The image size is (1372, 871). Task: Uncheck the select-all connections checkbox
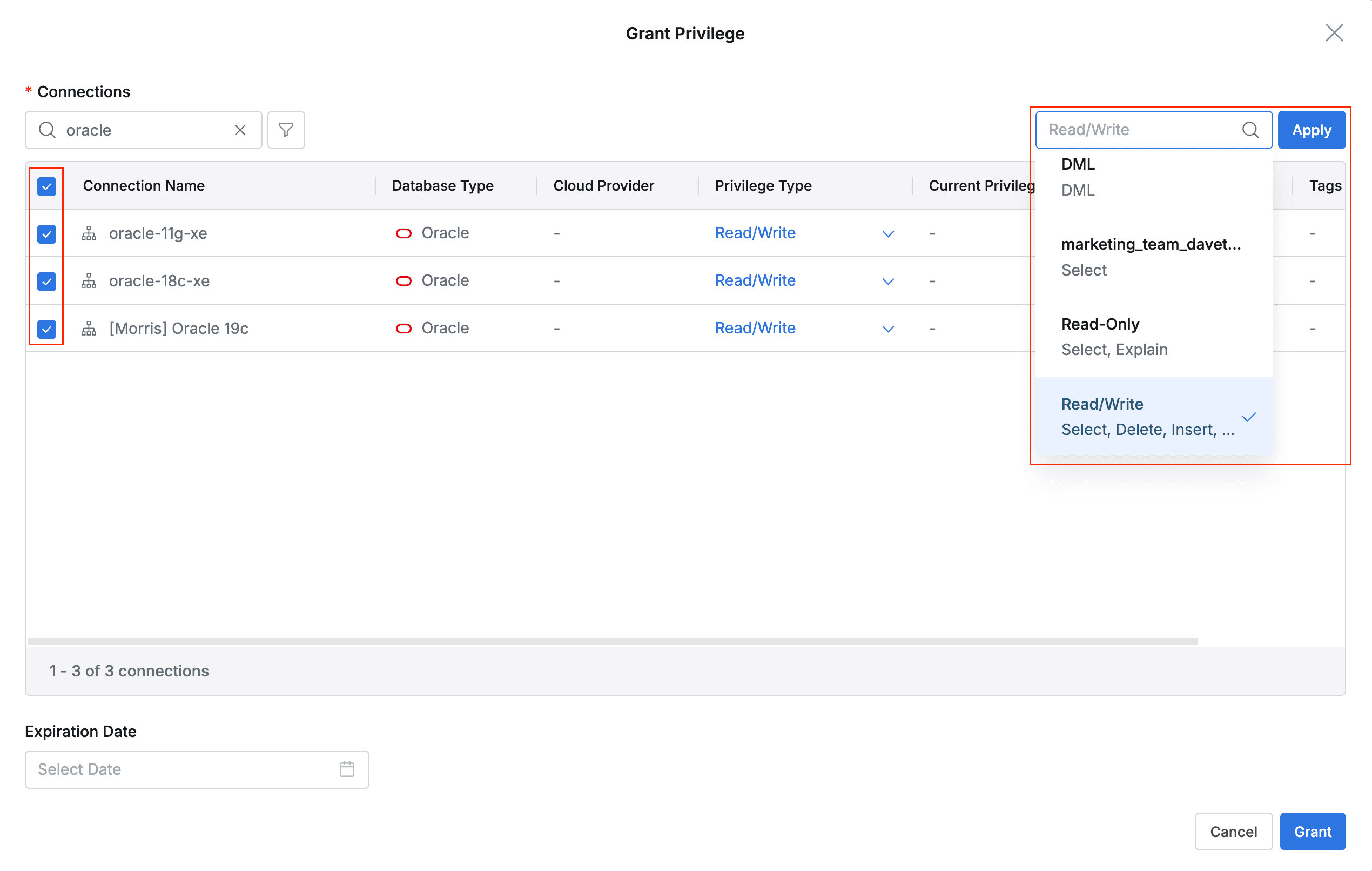45,186
